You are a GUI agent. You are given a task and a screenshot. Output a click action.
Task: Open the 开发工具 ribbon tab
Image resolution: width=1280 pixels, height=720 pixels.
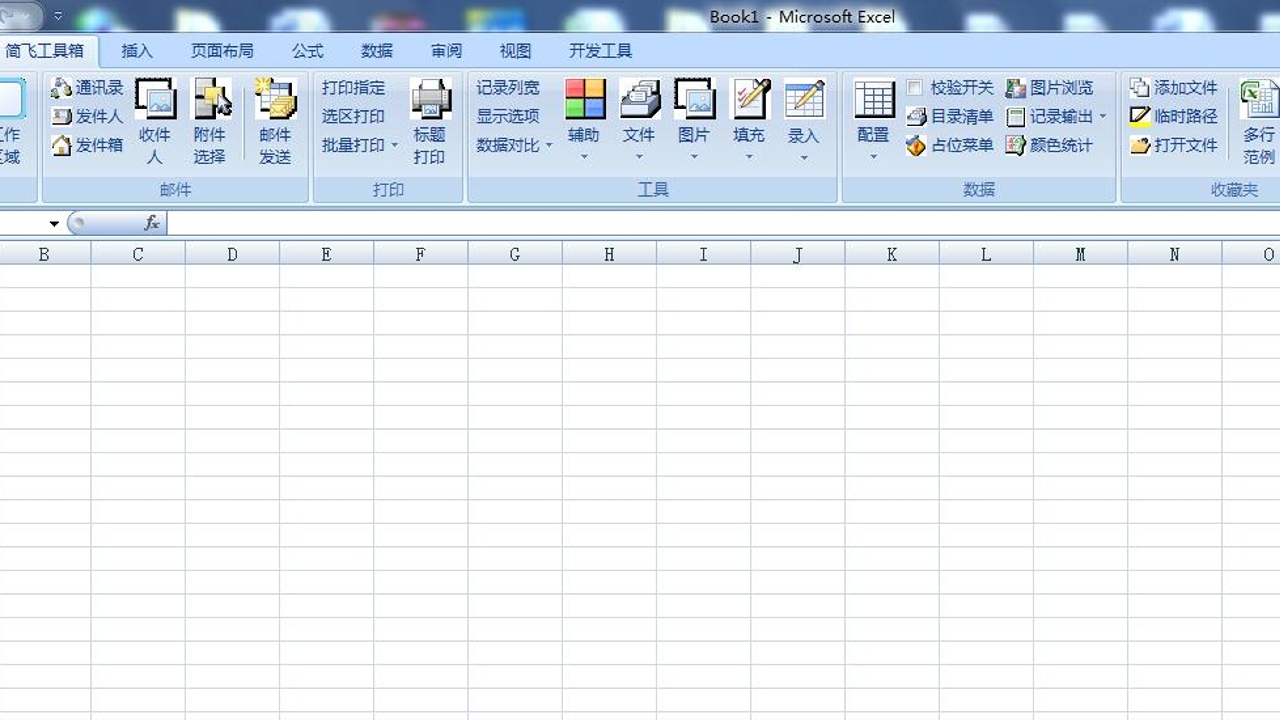[599, 50]
